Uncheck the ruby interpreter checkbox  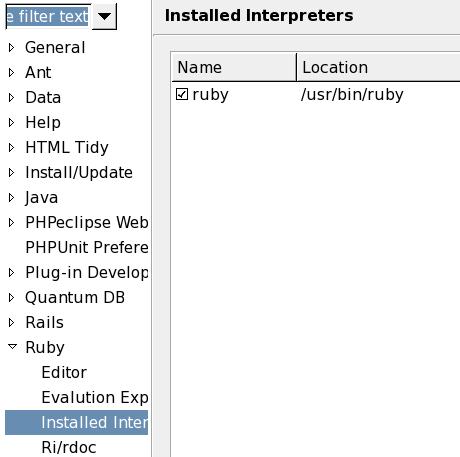point(182,94)
